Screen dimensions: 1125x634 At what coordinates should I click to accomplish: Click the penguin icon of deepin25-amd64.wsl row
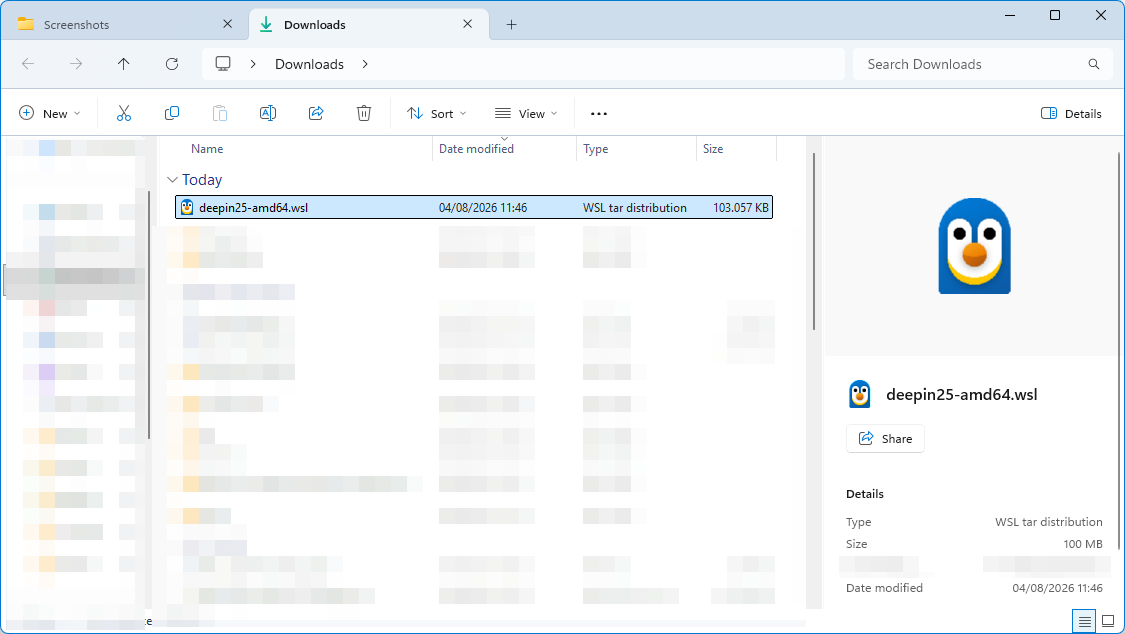[x=187, y=207]
